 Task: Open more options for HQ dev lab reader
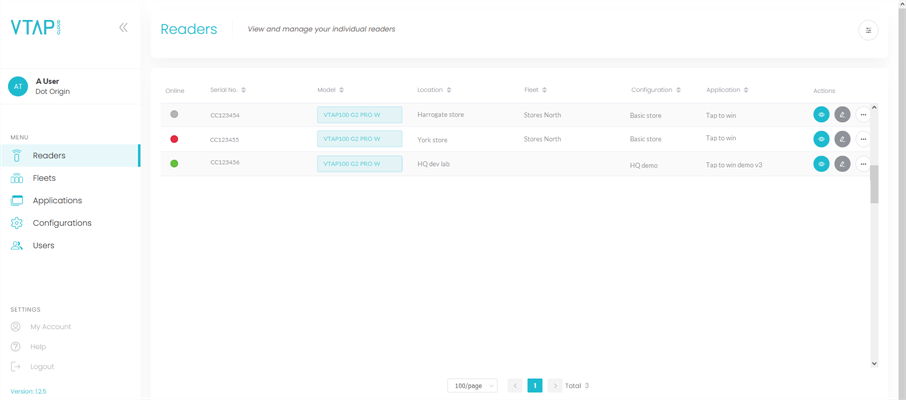pos(863,164)
